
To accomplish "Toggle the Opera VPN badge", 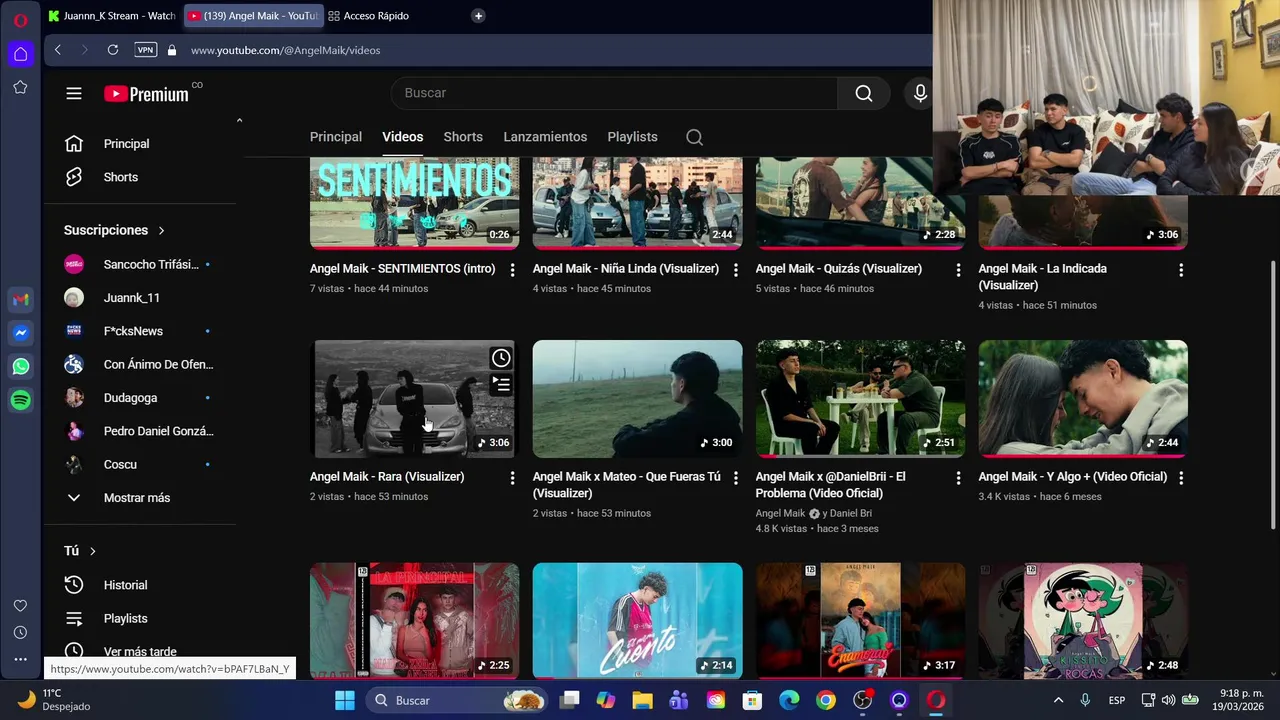I will [x=146, y=50].
